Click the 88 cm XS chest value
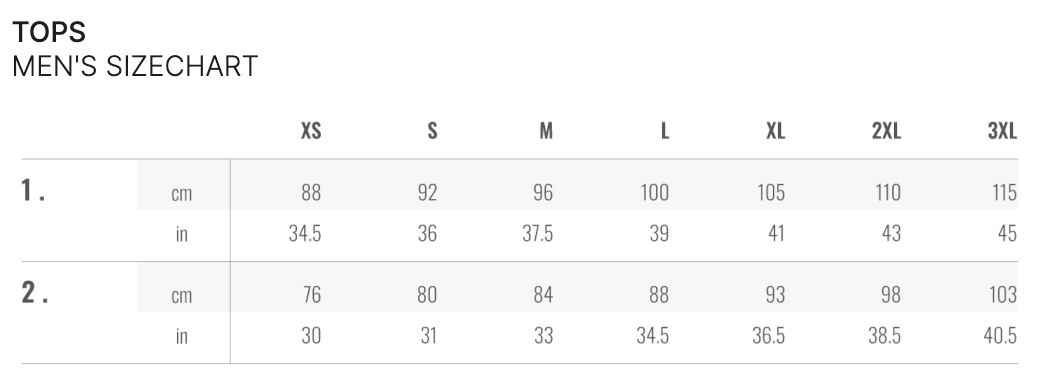Viewport: 1044px width, 381px height. 311,192
